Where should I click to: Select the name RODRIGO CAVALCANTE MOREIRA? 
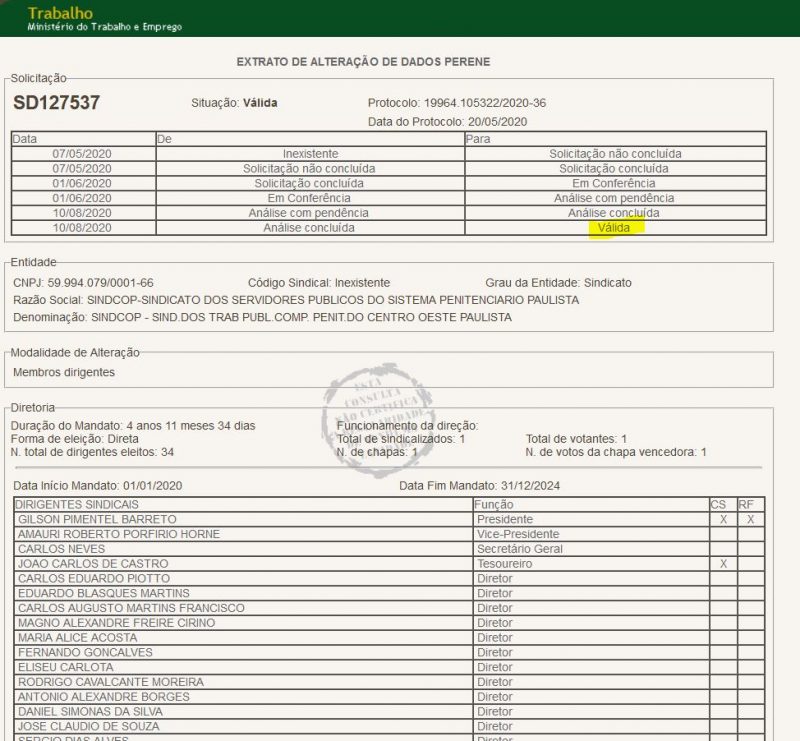click(x=111, y=682)
